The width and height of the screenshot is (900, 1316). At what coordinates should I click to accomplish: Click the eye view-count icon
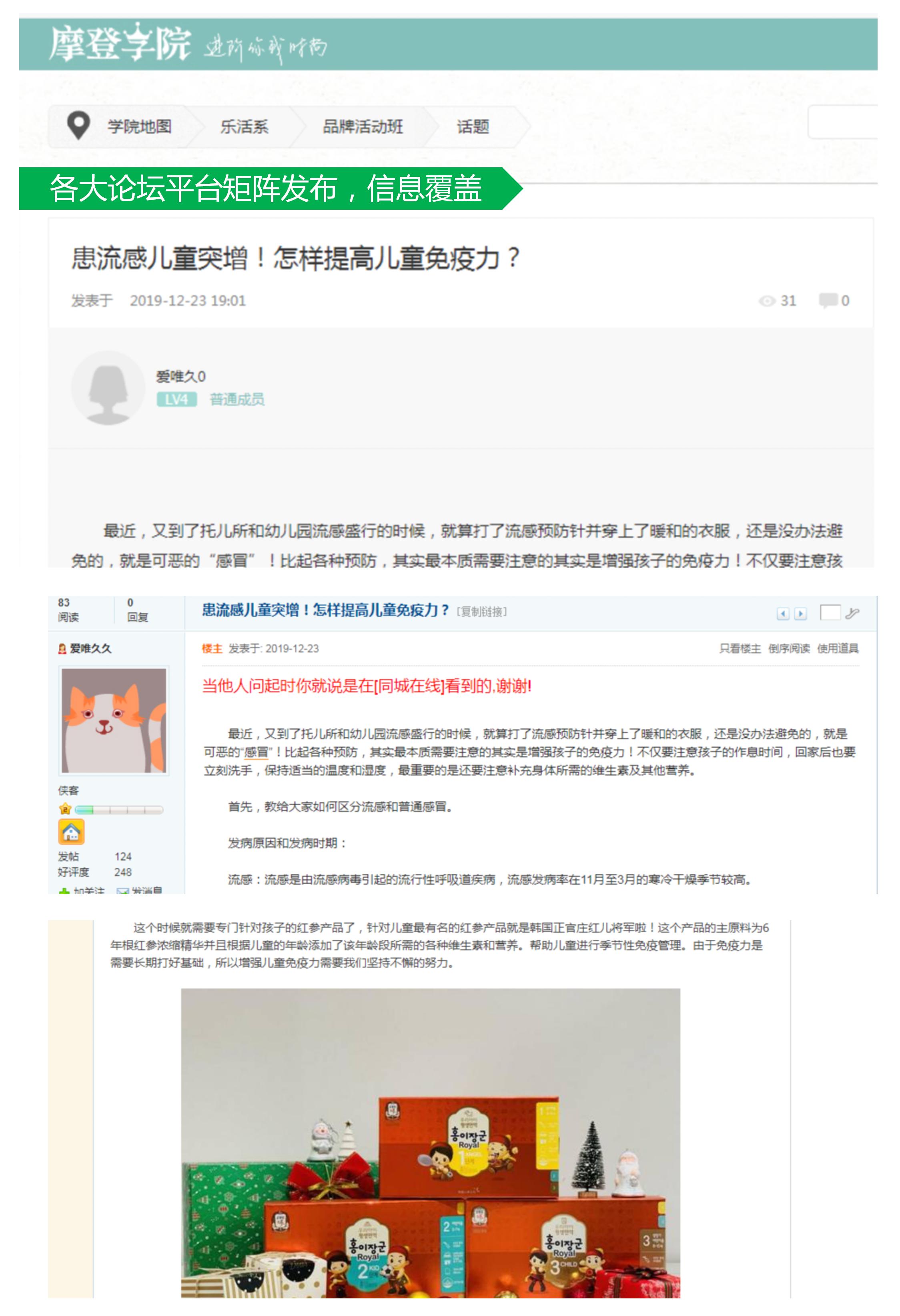click(x=766, y=301)
